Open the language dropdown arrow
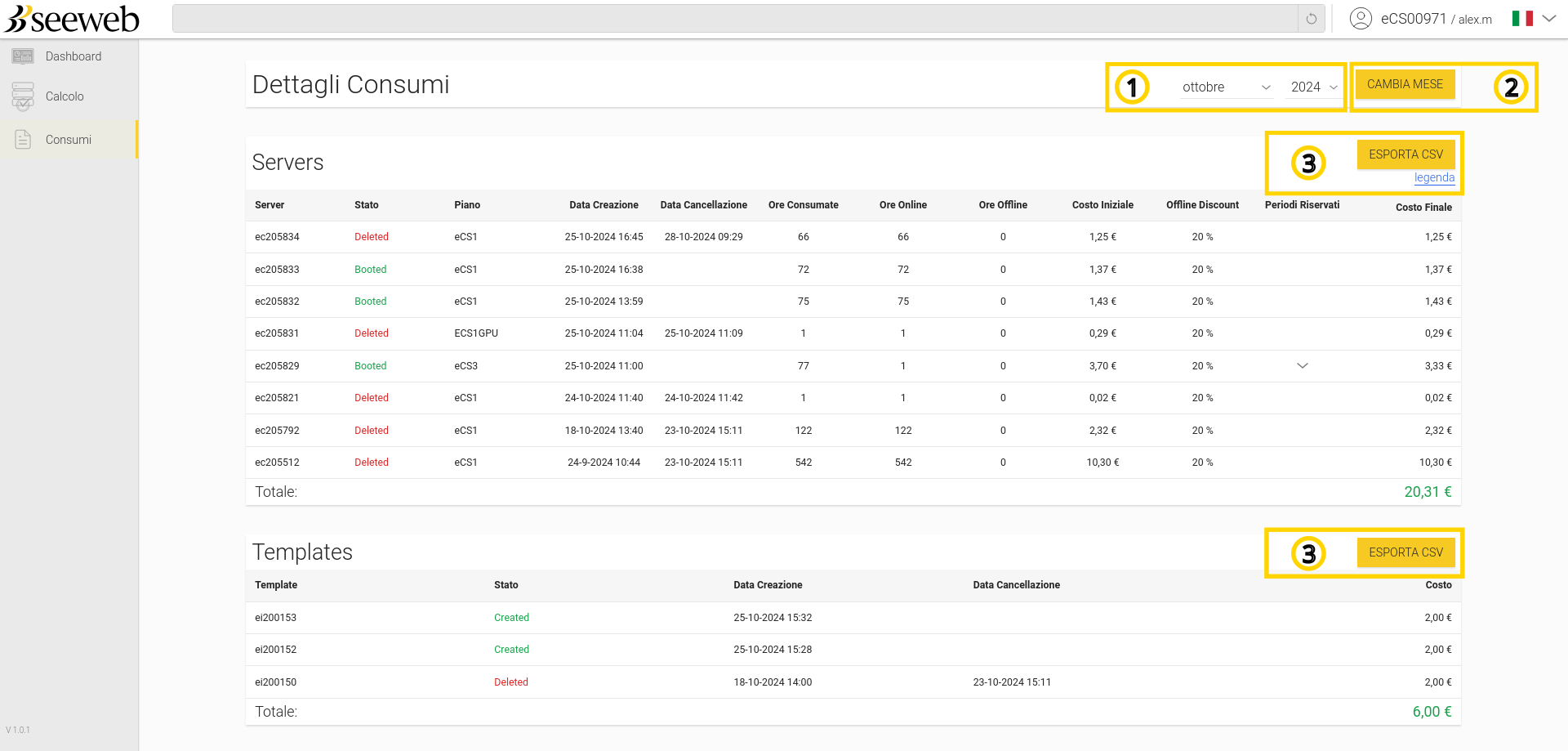This screenshot has height=751, width=1568. click(1549, 19)
